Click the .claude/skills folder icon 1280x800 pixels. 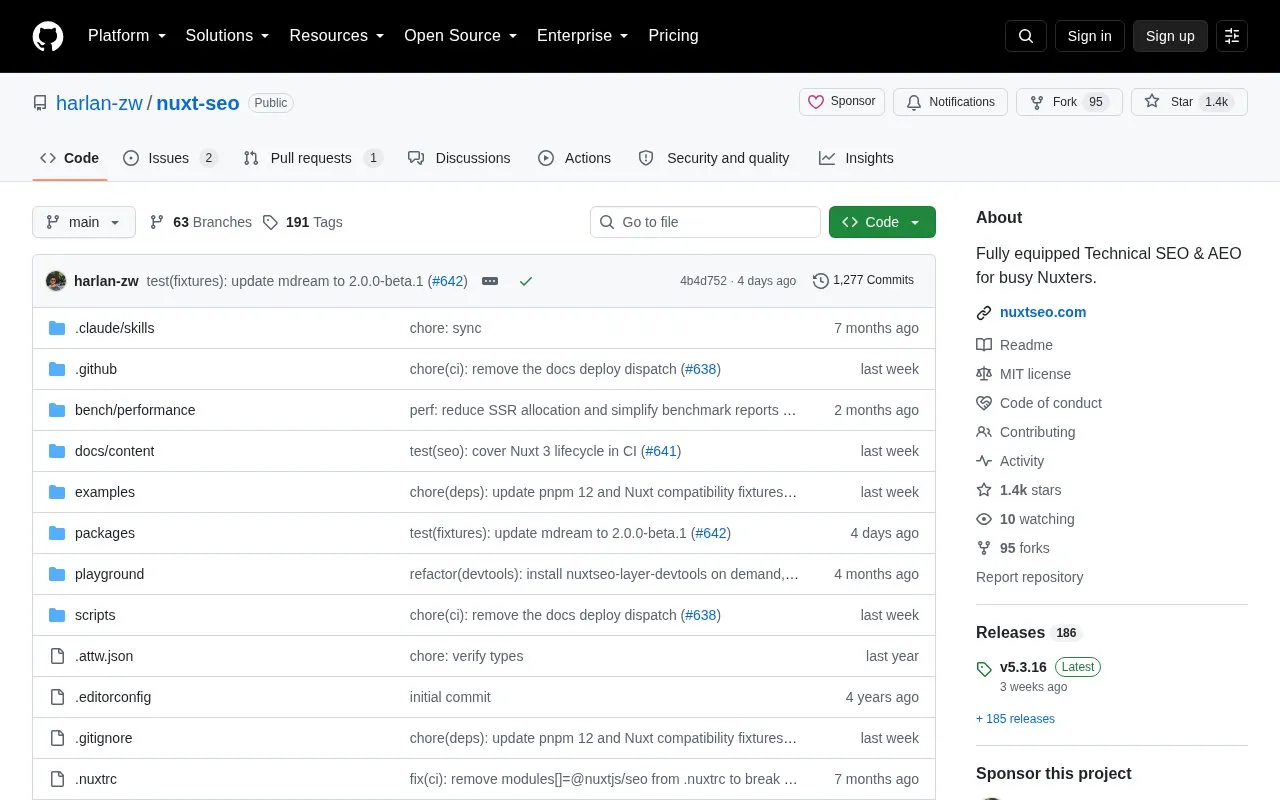pos(57,328)
